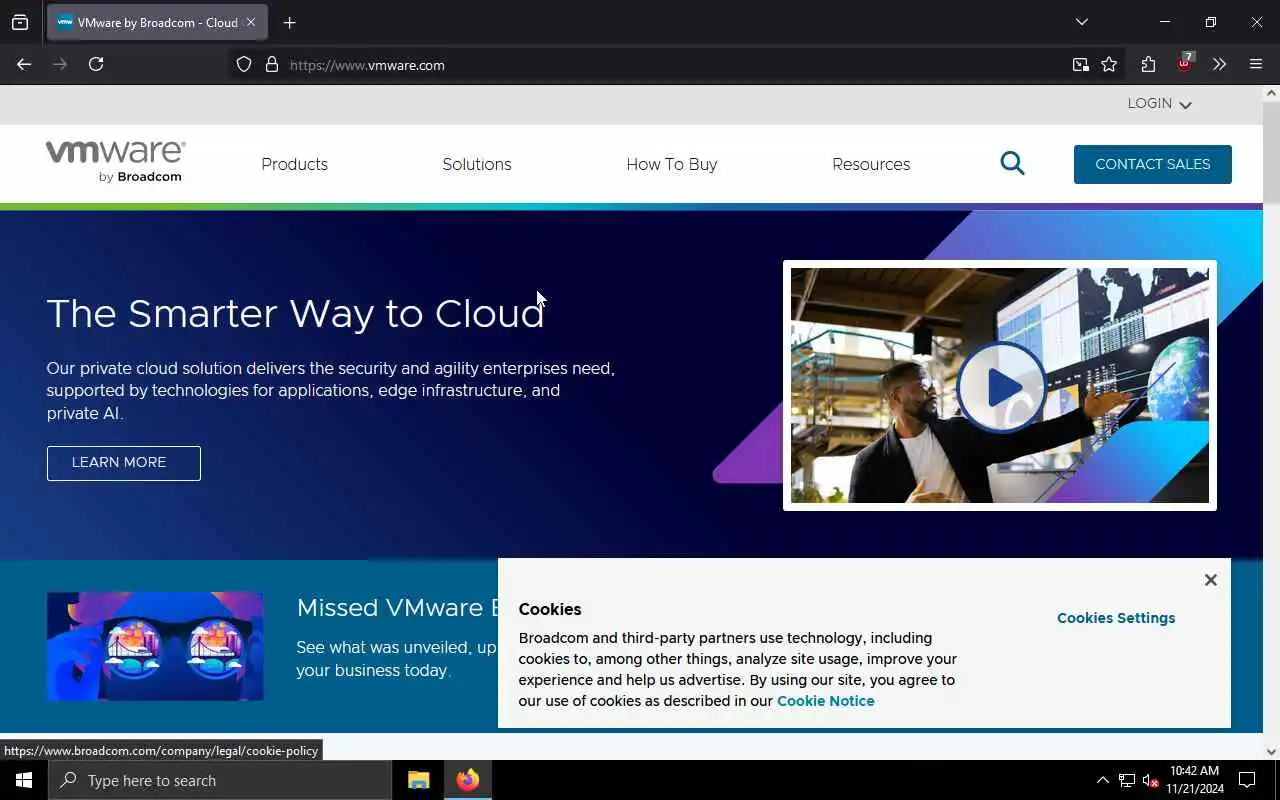Click the 'Cookies' banner title
The height and width of the screenshot is (800, 1280).
point(550,609)
